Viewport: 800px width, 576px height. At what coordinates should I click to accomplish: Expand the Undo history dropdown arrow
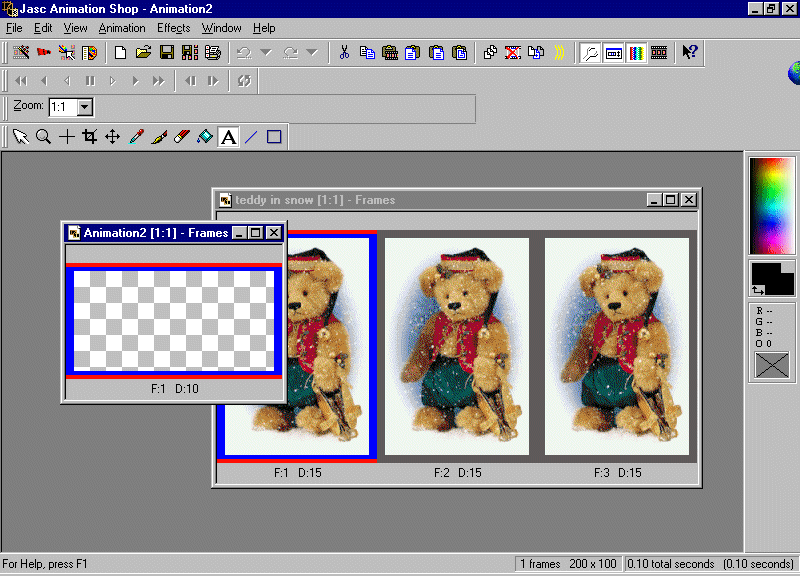(x=266, y=52)
